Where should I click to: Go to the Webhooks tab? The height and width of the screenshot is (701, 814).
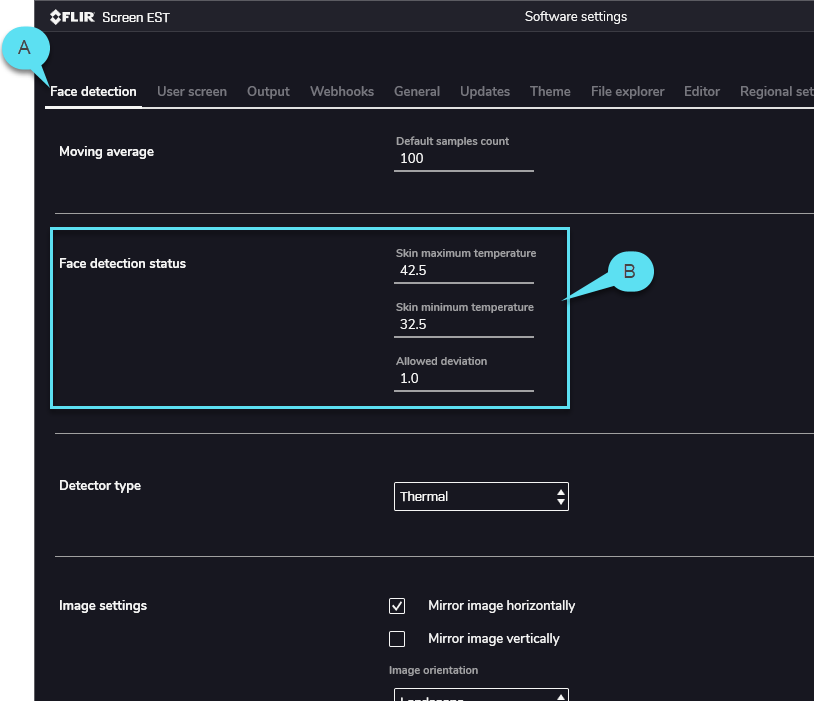coord(342,91)
